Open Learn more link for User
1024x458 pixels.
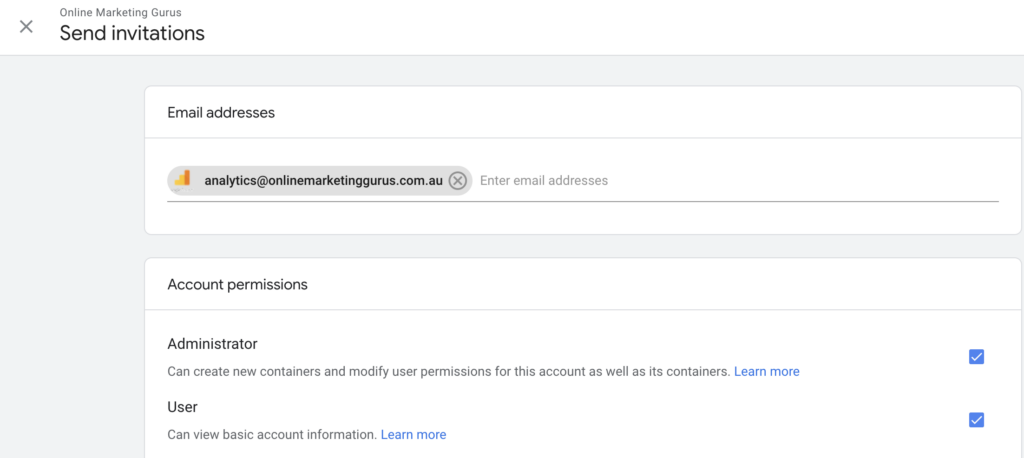pos(413,434)
